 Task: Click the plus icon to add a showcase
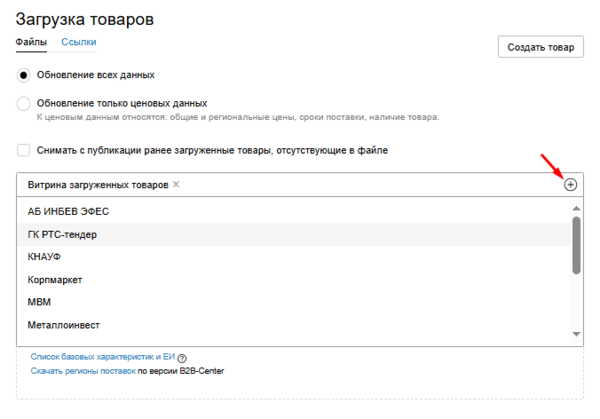[570, 185]
